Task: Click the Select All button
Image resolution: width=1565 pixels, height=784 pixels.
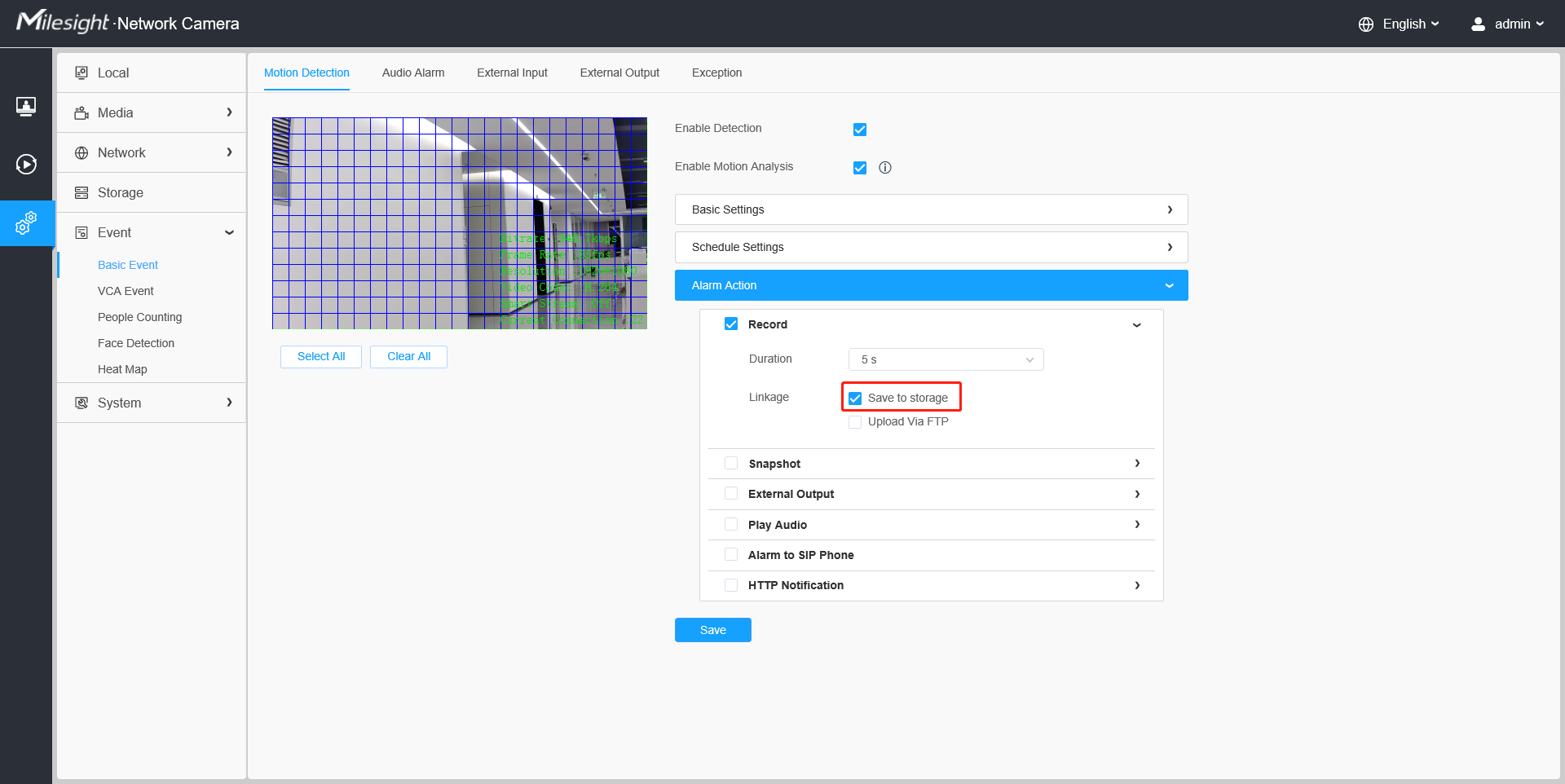Action: click(321, 357)
